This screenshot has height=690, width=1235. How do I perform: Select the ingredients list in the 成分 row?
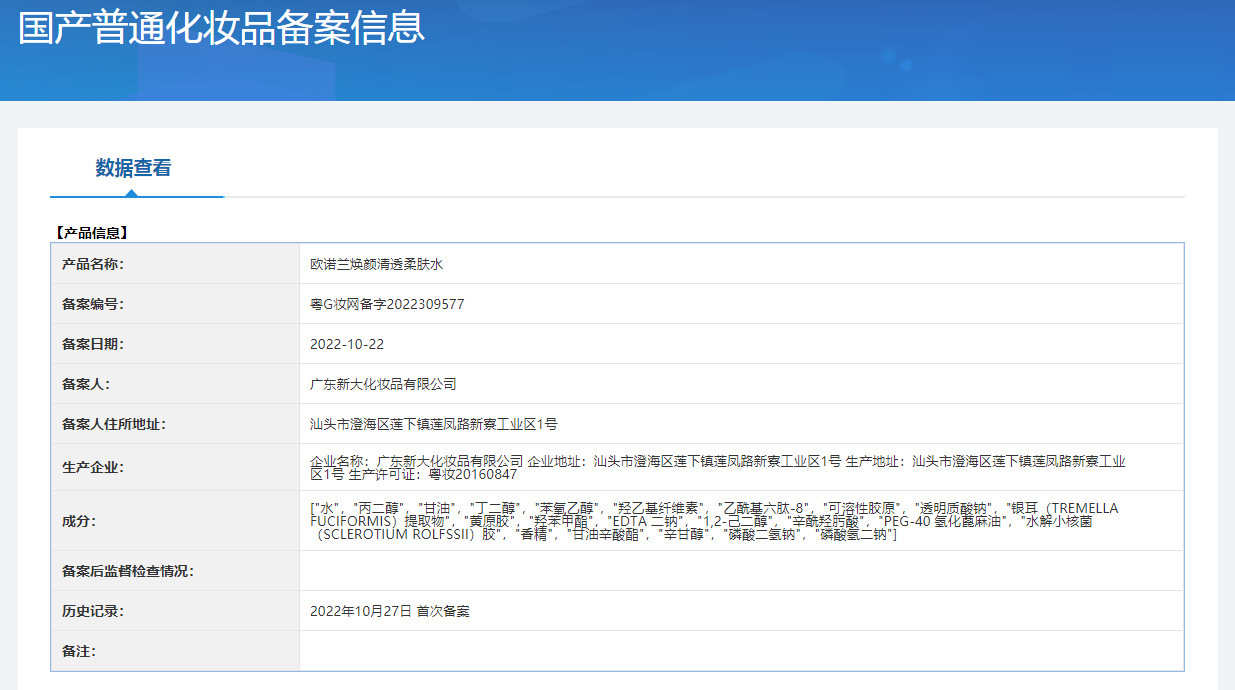715,521
